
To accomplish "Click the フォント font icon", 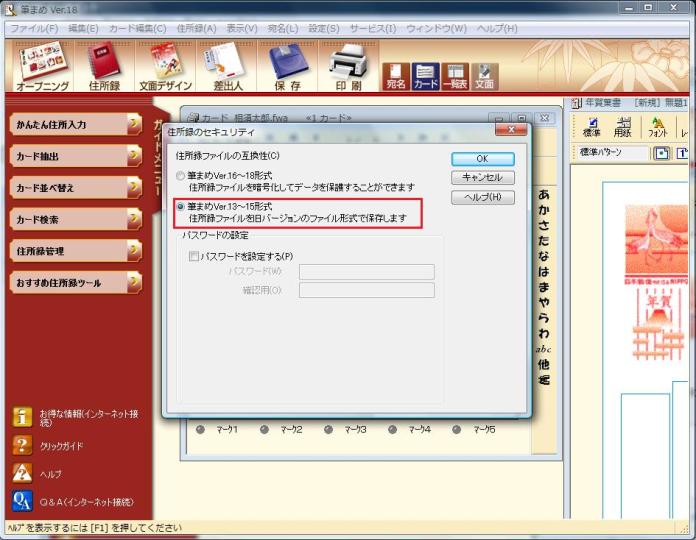I will (x=657, y=127).
